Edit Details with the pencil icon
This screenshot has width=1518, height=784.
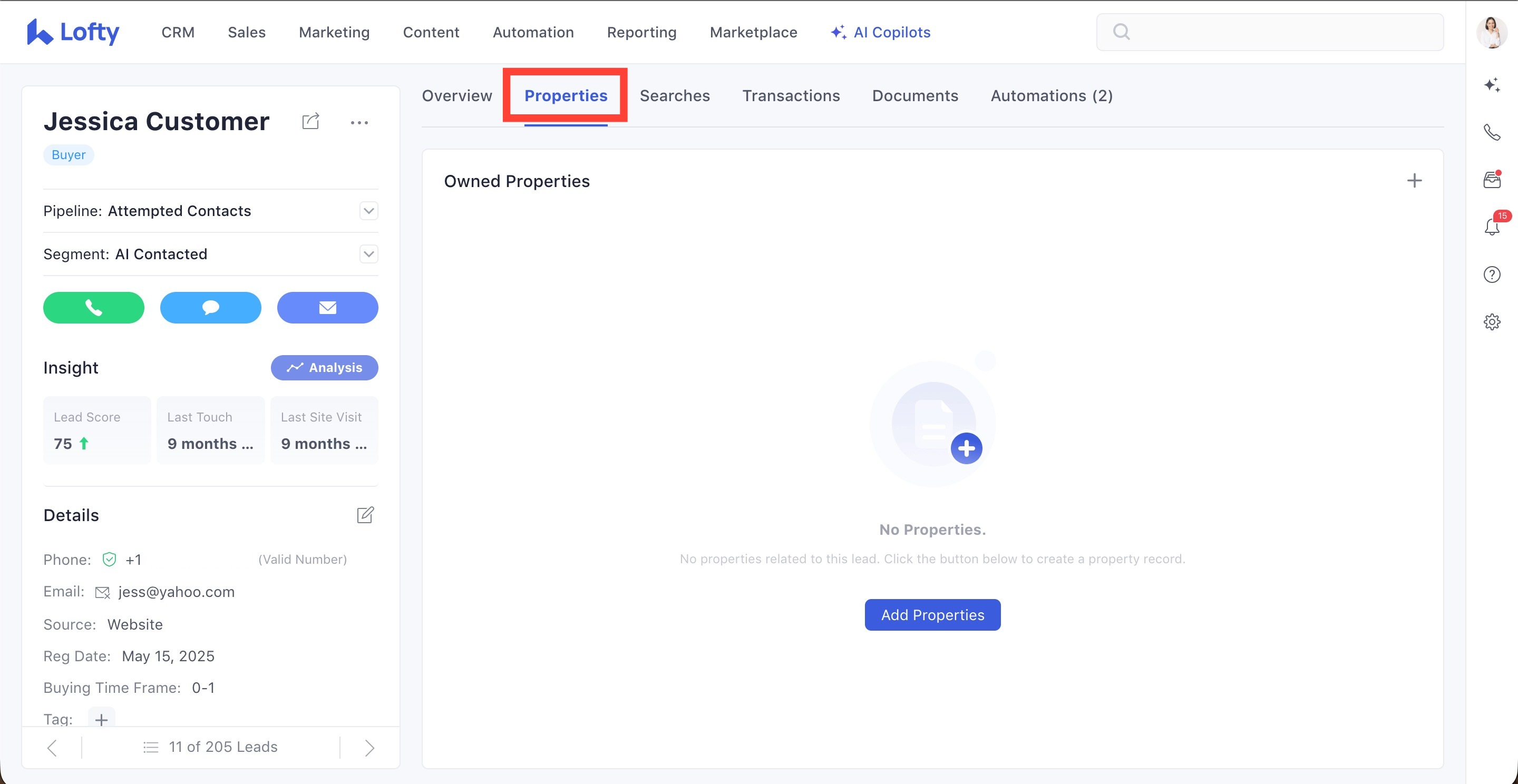tap(365, 515)
